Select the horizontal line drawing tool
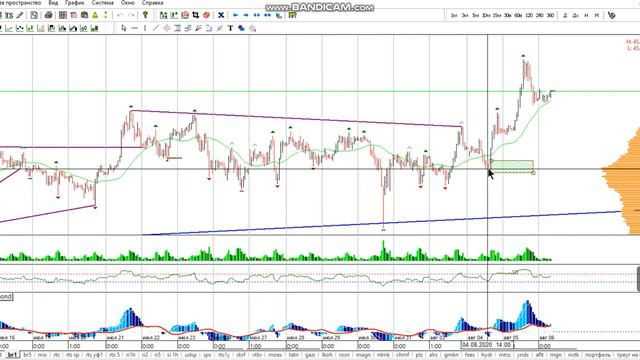 134,28
